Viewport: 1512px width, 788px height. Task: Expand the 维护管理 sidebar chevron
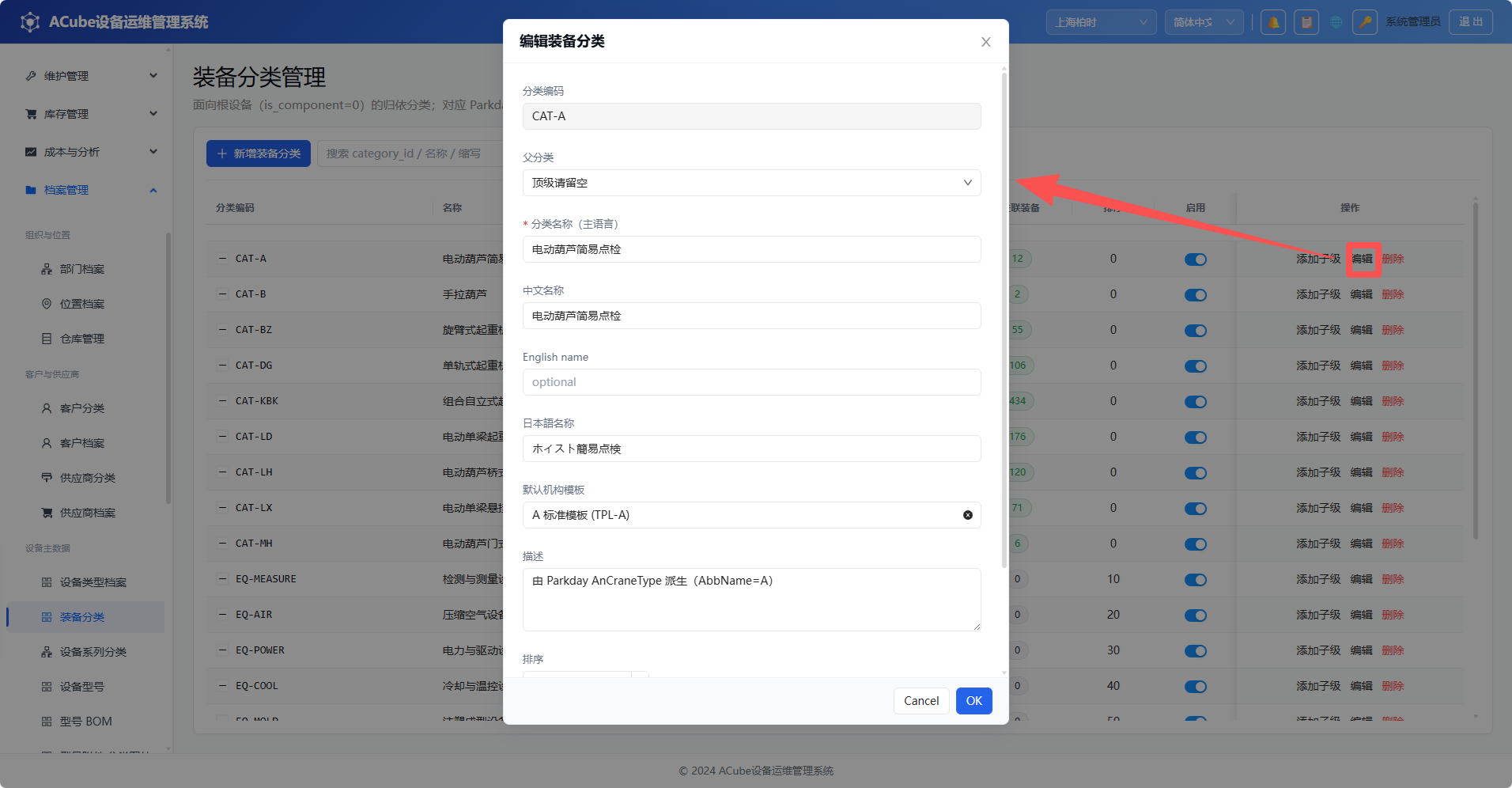153,76
